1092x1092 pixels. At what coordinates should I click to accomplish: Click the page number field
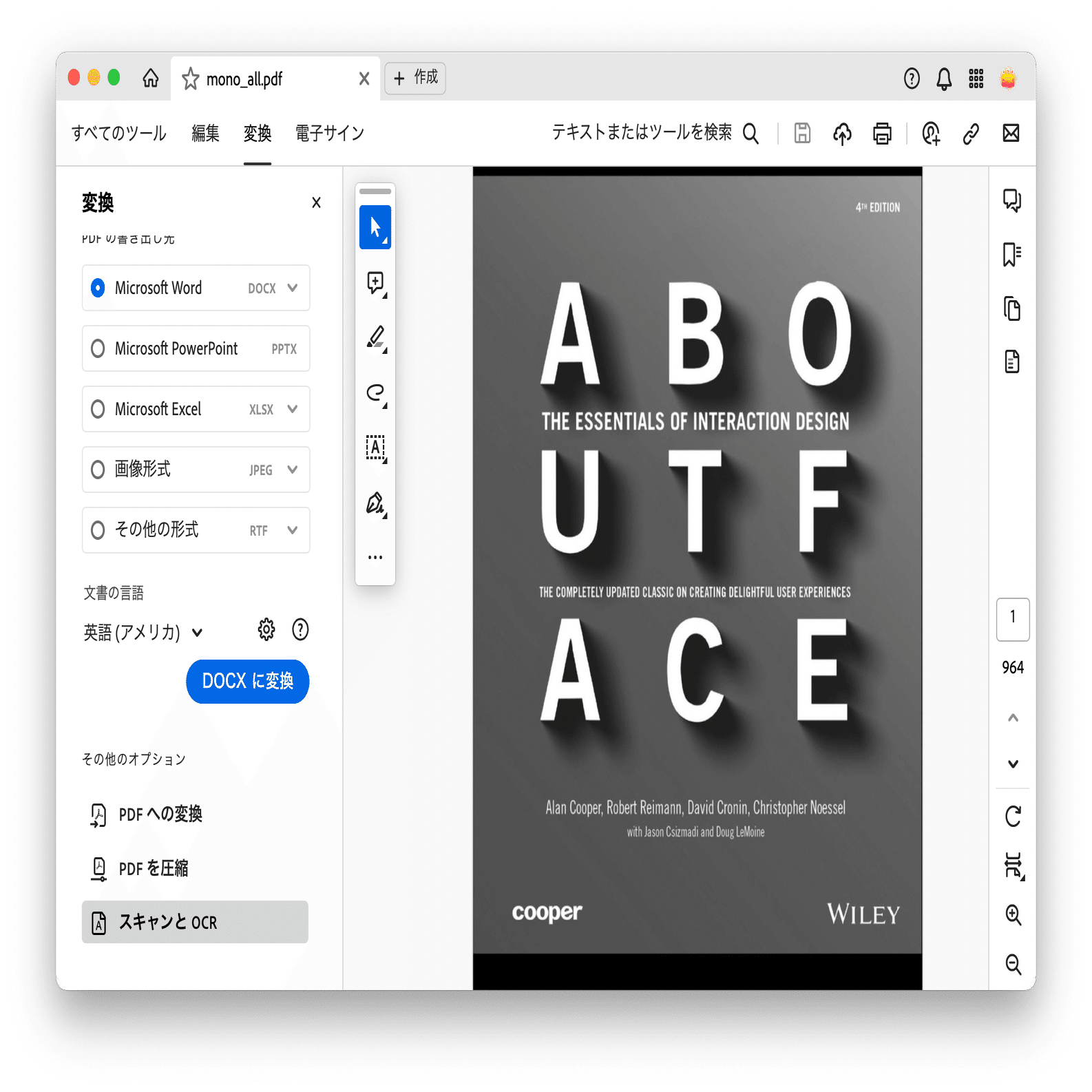tap(1013, 619)
